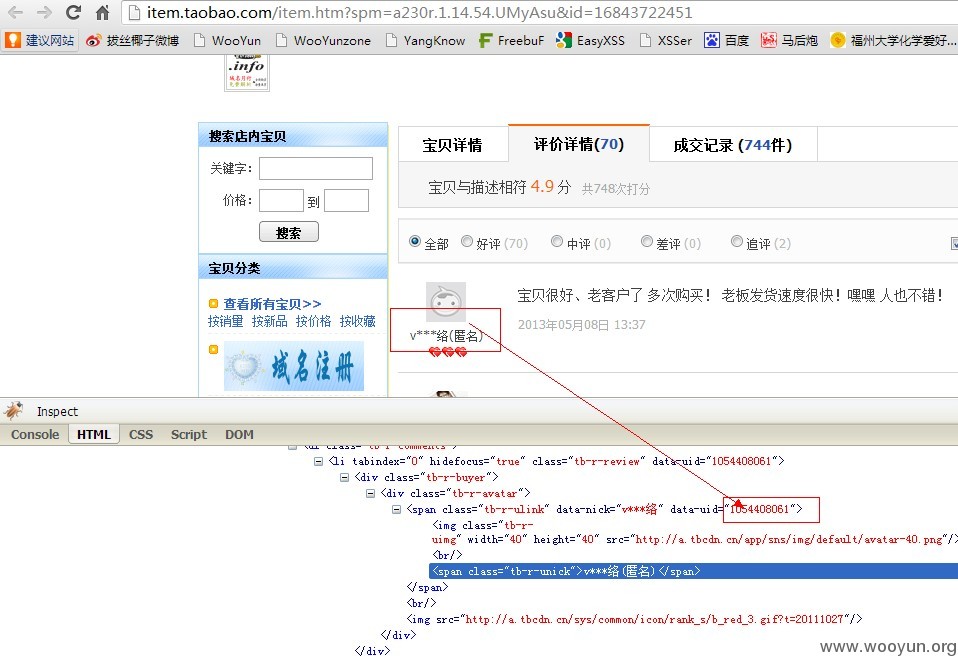
Task: Select the img b_red_3.gif code line
Action: [x=634, y=619]
